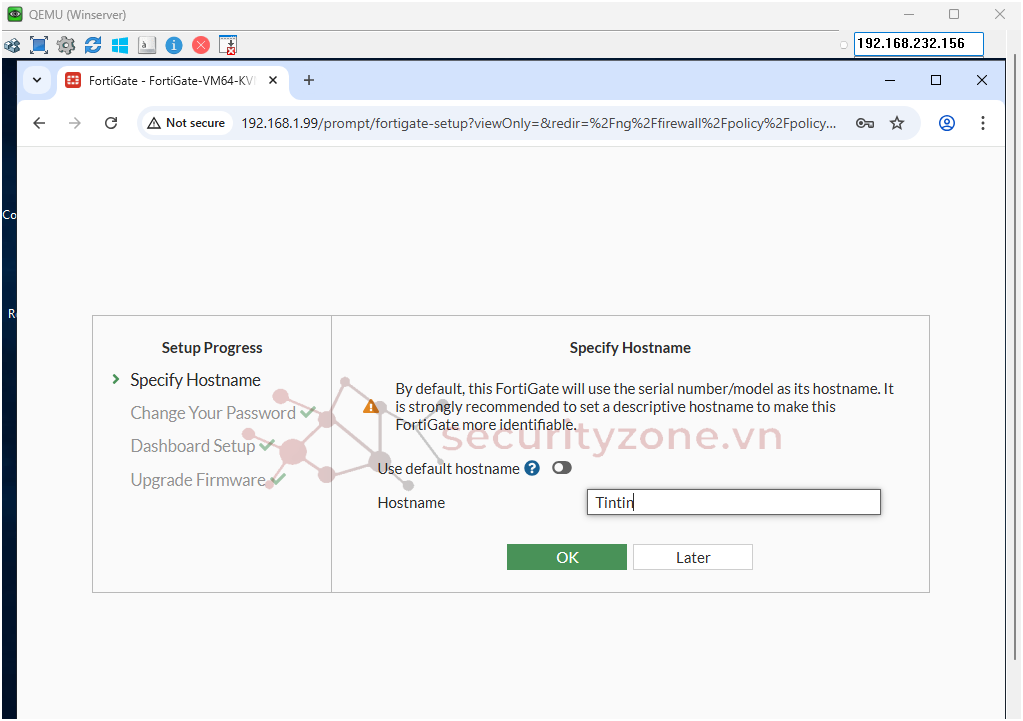Screen dimensions: 1023x721
Task: Expand the Chrome tab search dropdown
Action: pyautogui.click(x=37, y=80)
